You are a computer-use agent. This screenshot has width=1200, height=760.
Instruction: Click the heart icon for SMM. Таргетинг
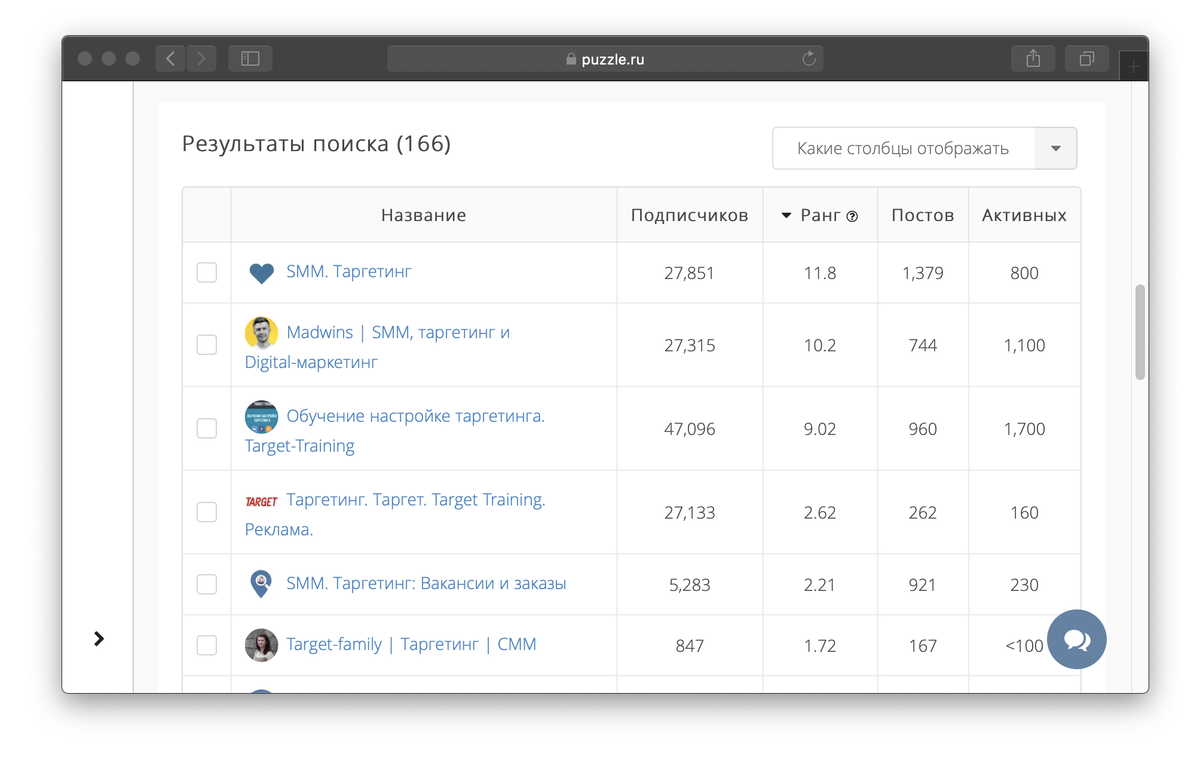(x=261, y=273)
